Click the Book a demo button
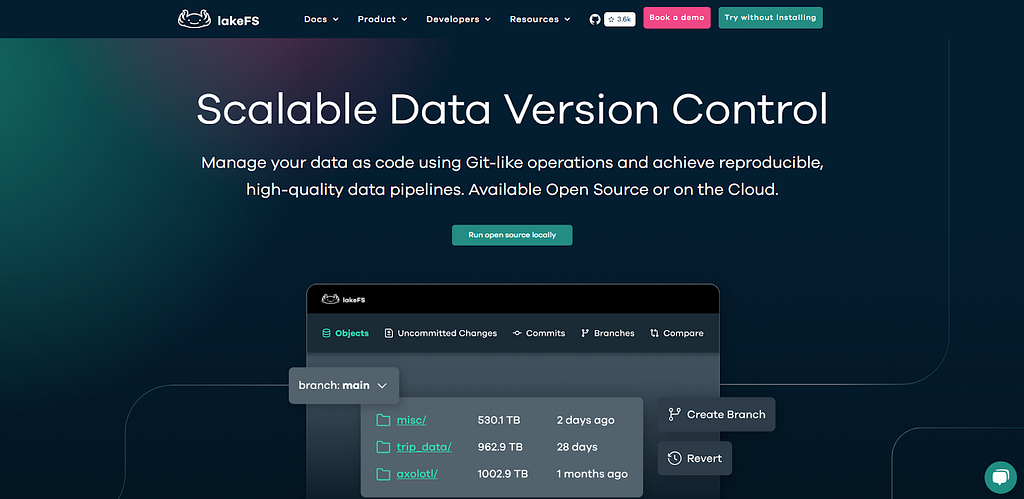This screenshot has height=499, width=1024. tap(677, 18)
